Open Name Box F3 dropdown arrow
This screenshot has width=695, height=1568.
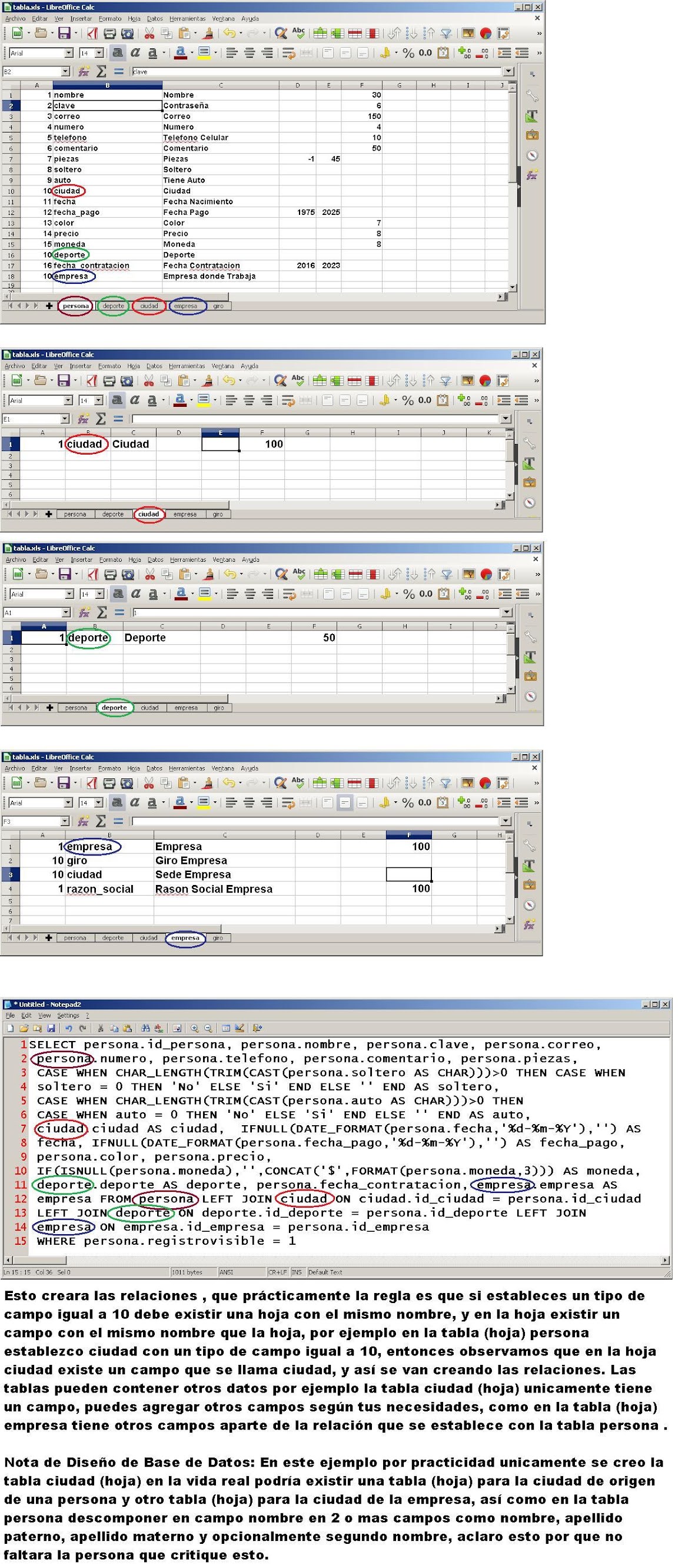coord(65,821)
